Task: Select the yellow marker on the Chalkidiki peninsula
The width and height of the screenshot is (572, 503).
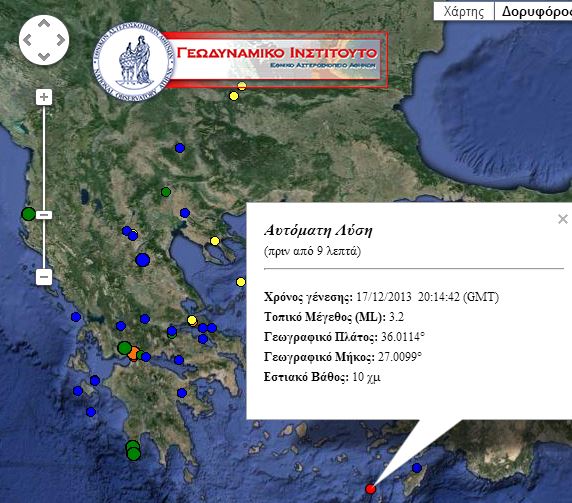Action: pyautogui.click(x=215, y=241)
